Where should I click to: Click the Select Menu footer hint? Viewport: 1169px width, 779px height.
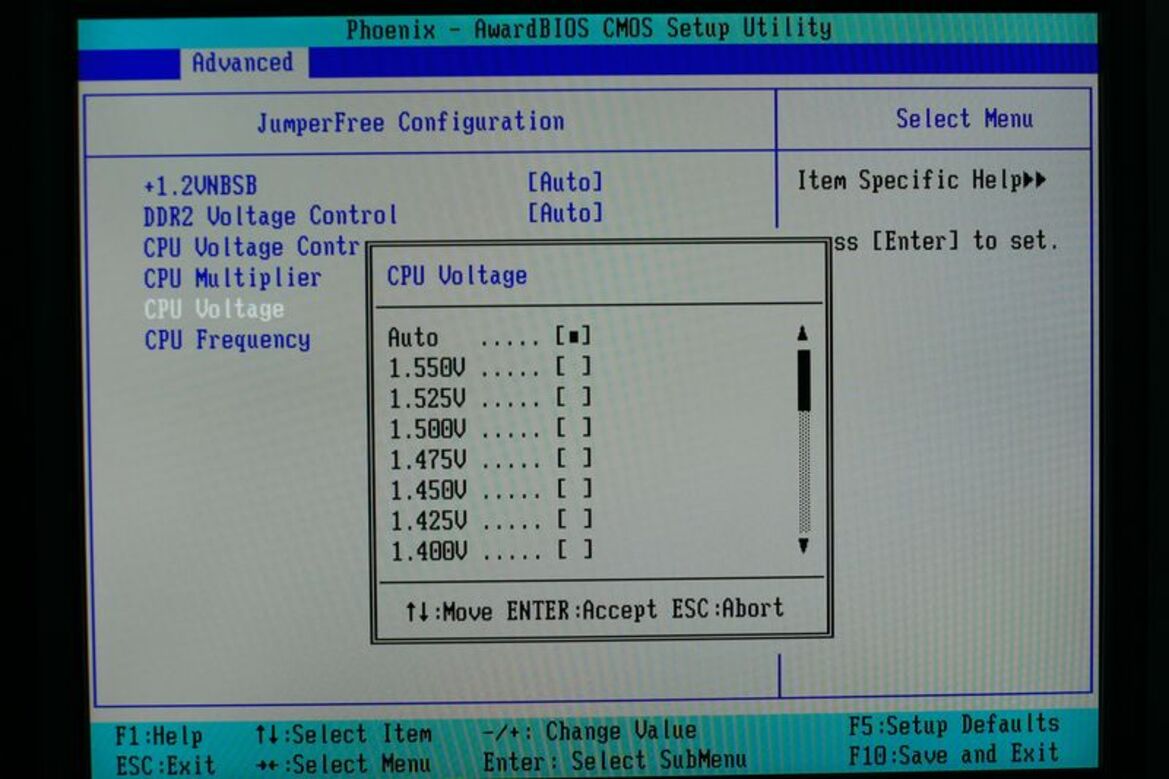343,764
